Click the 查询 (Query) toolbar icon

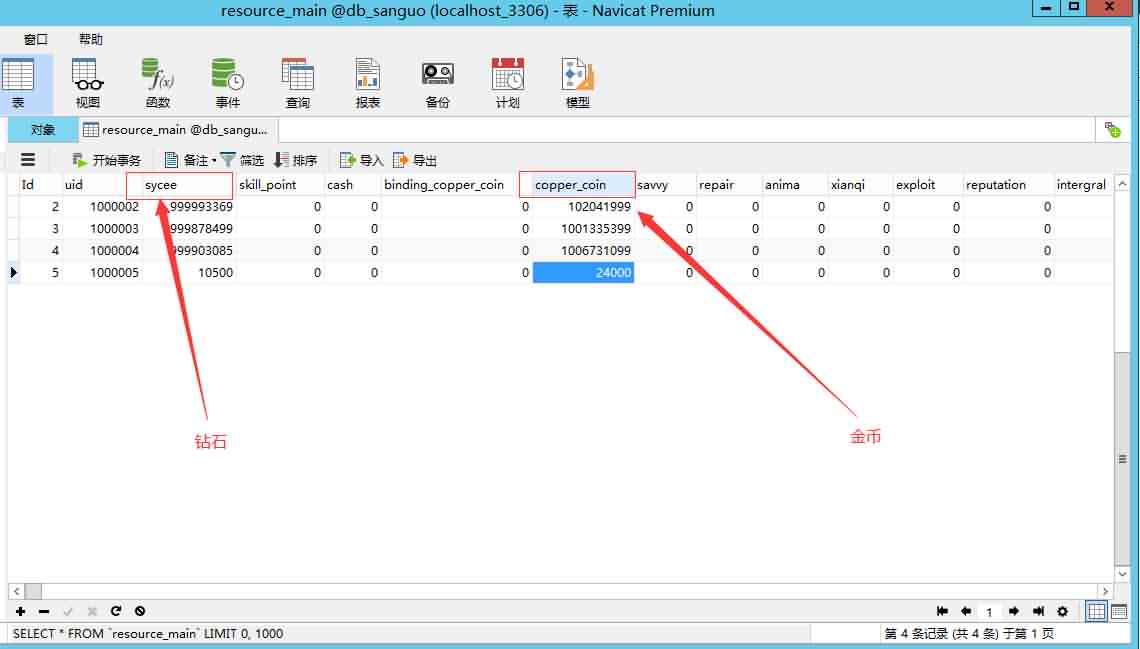pos(298,82)
